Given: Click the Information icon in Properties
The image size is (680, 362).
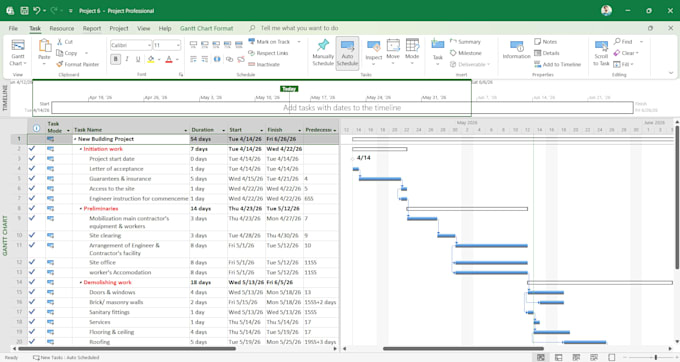Looking at the screenshot, I should (516, 46).
